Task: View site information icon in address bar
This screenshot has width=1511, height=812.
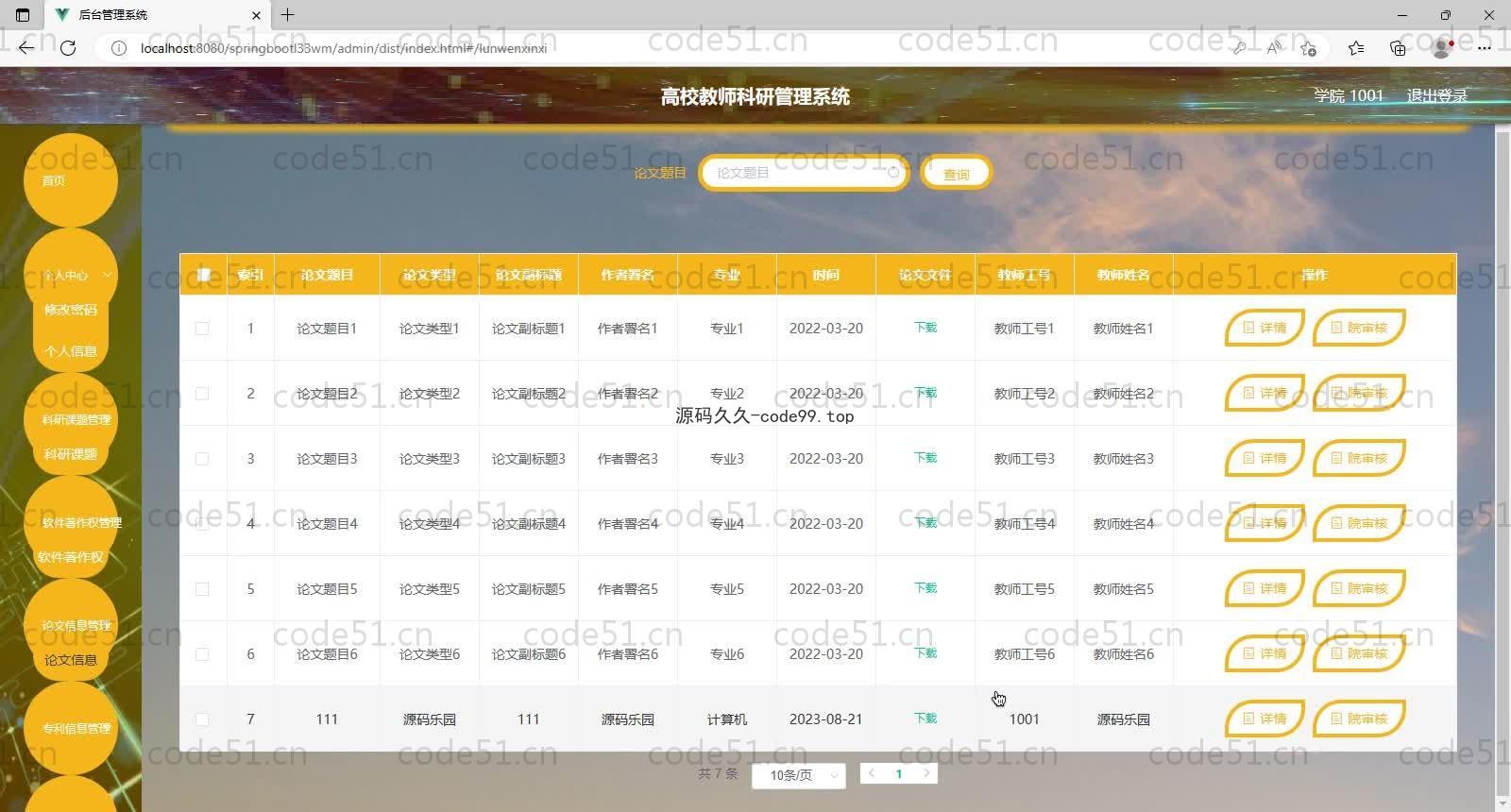Action: tap(119, 48)
